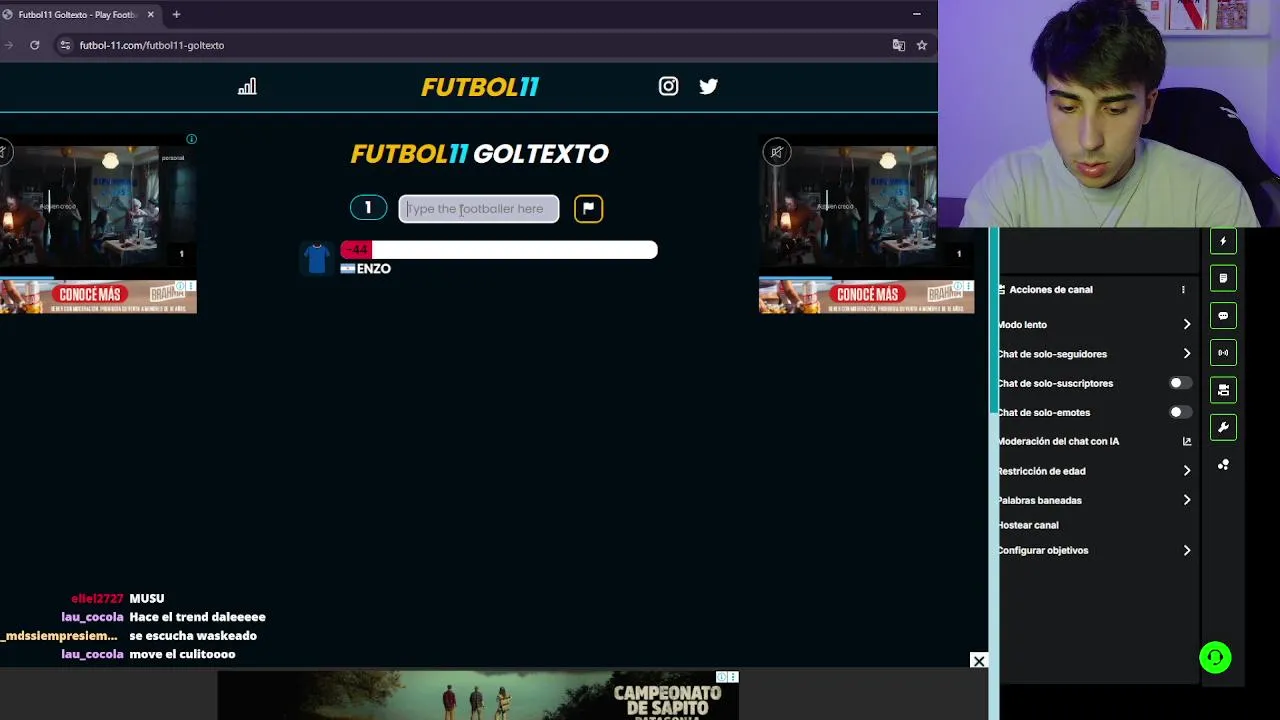Open the Moderación del chat con IA stats icon
The width and height of the screenshot is (1280, 720).
1187,441
